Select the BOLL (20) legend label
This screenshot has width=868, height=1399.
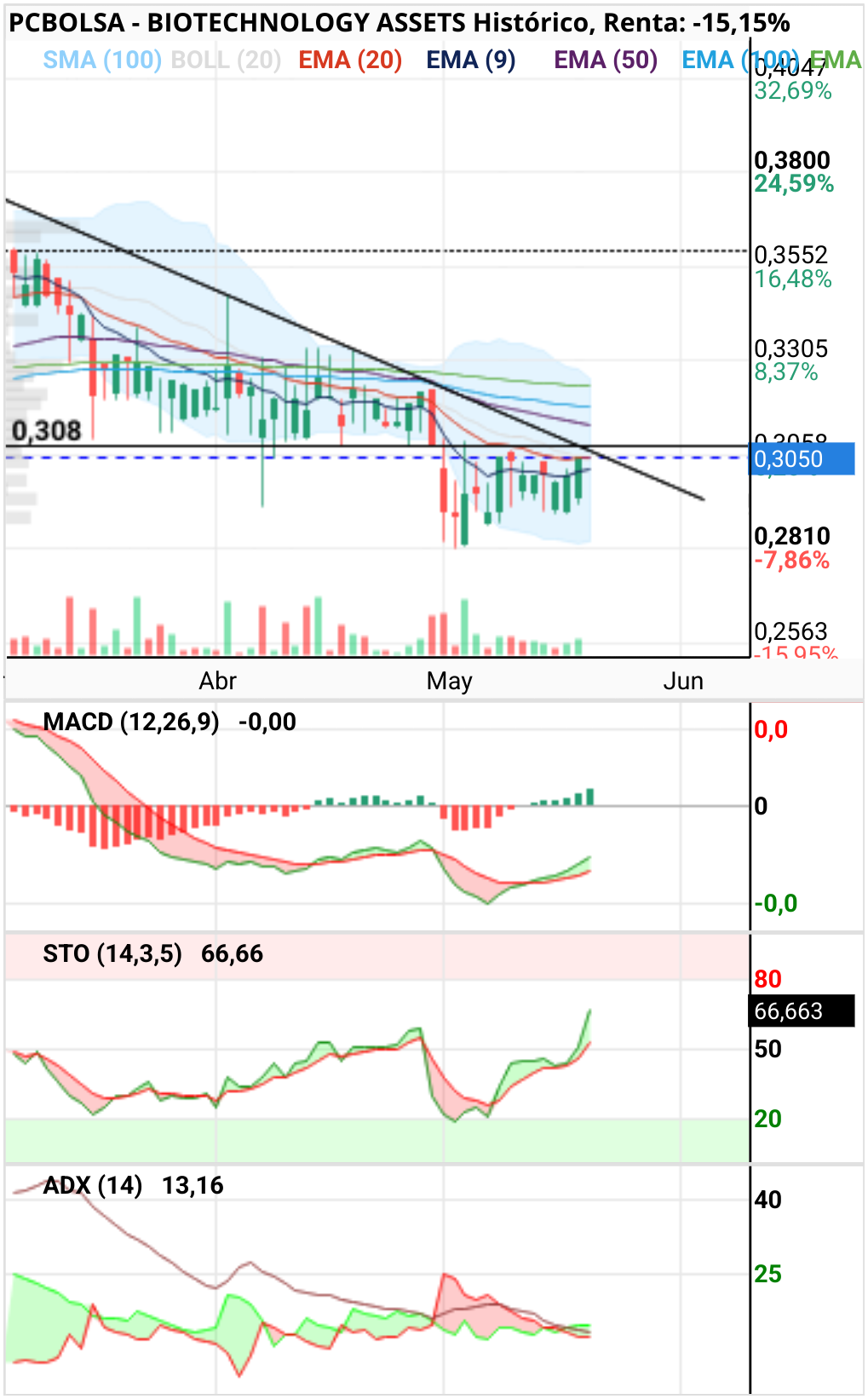click(x=226, y=60)
